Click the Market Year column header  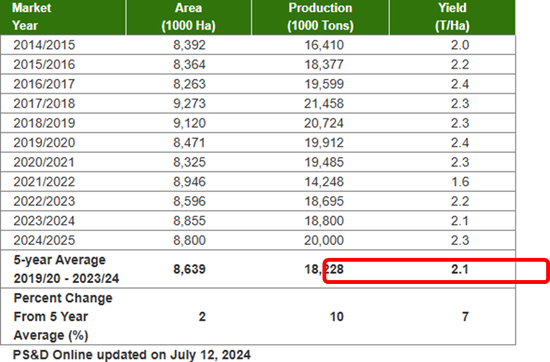[x=32, y=16]
